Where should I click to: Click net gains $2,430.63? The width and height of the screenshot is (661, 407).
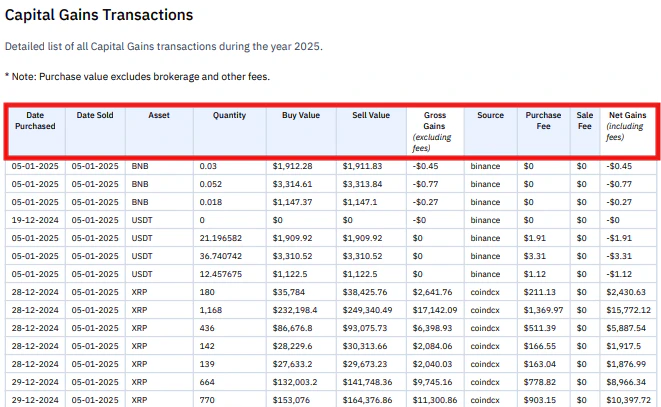click(626, 292)
